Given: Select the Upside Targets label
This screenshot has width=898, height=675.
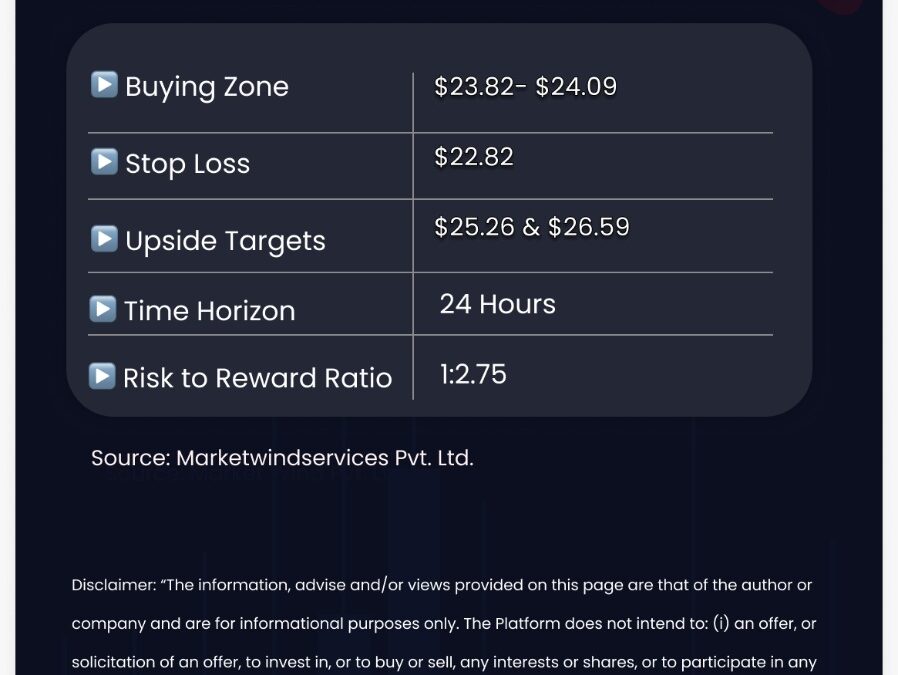Looking at the screenshot, I should (x=225, y=241).
